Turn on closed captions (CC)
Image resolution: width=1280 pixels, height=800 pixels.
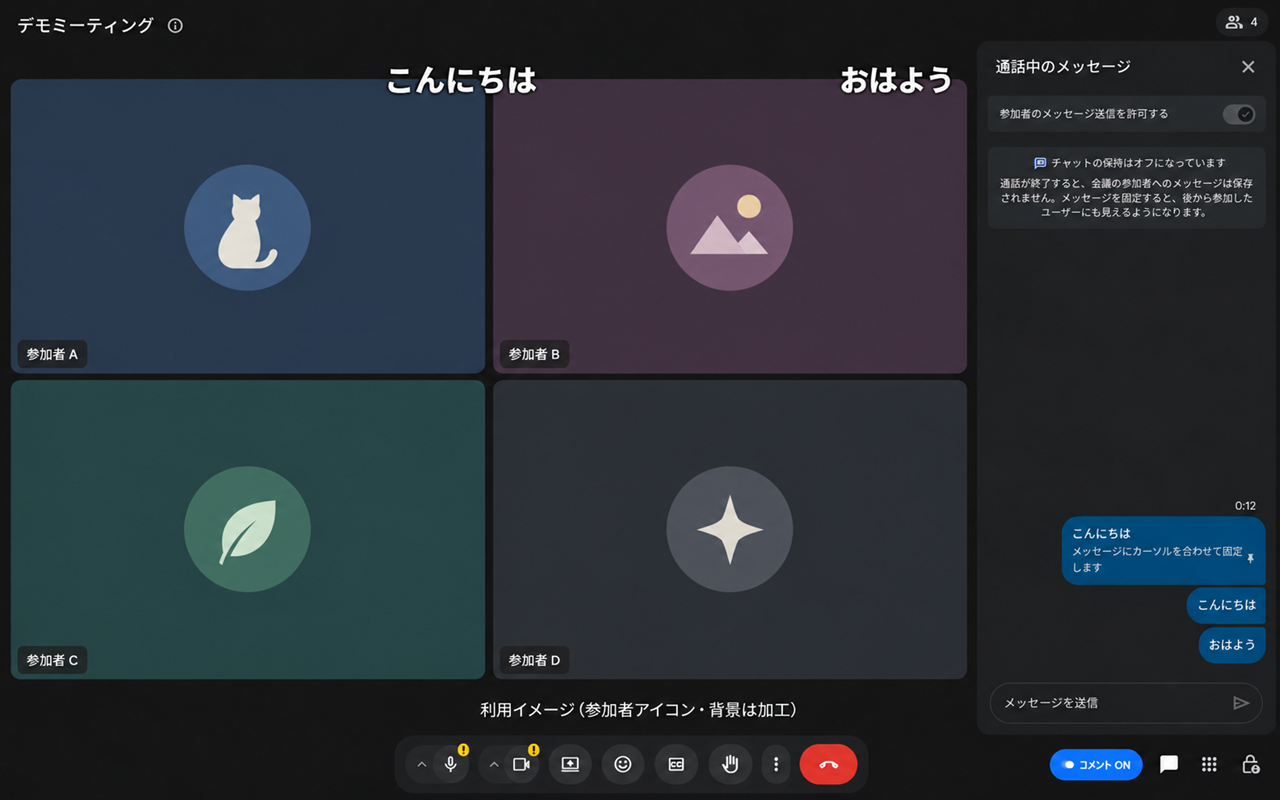click(x=676, y=765)
